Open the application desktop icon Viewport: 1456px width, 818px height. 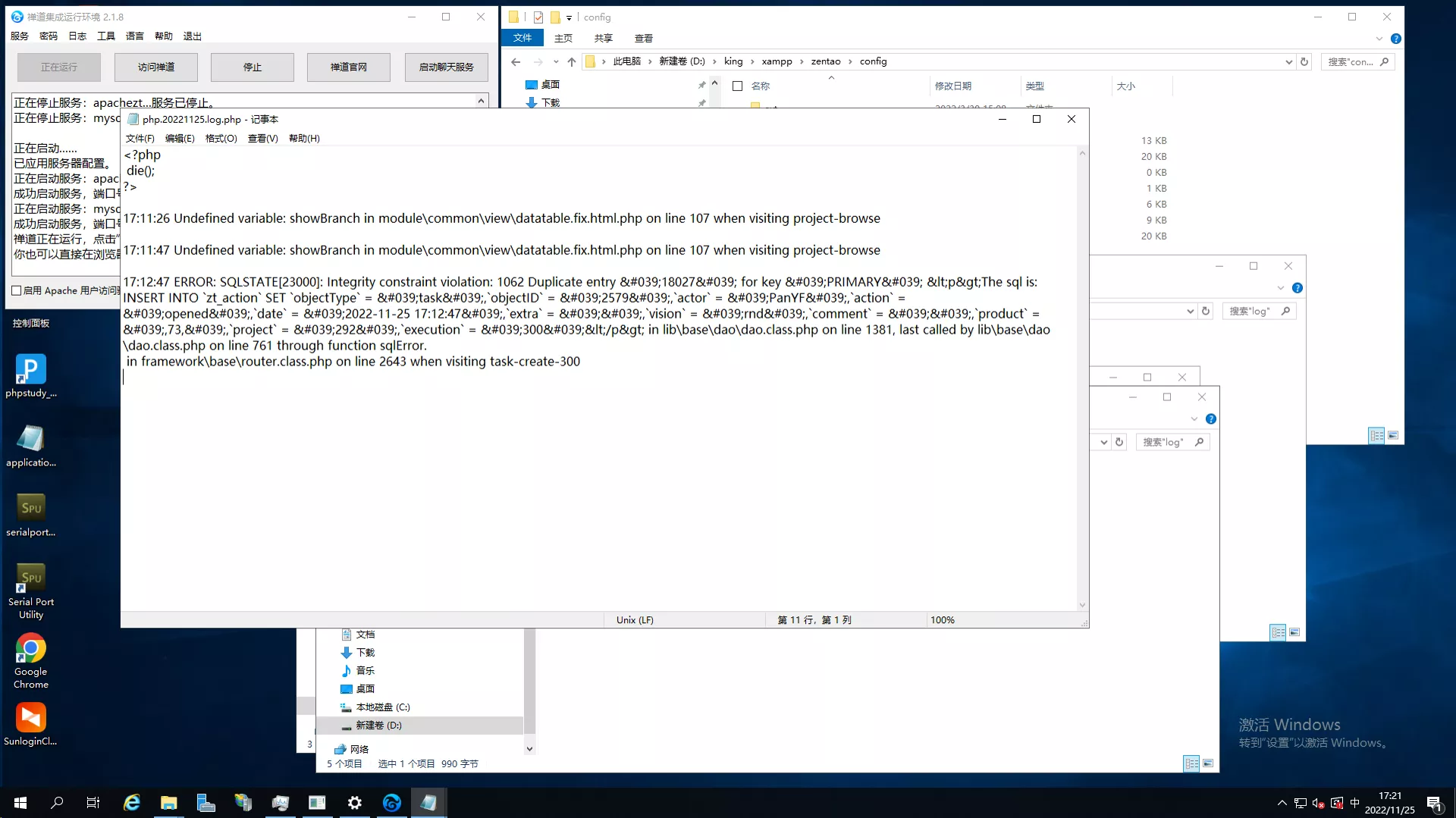[x=30, y=445]
